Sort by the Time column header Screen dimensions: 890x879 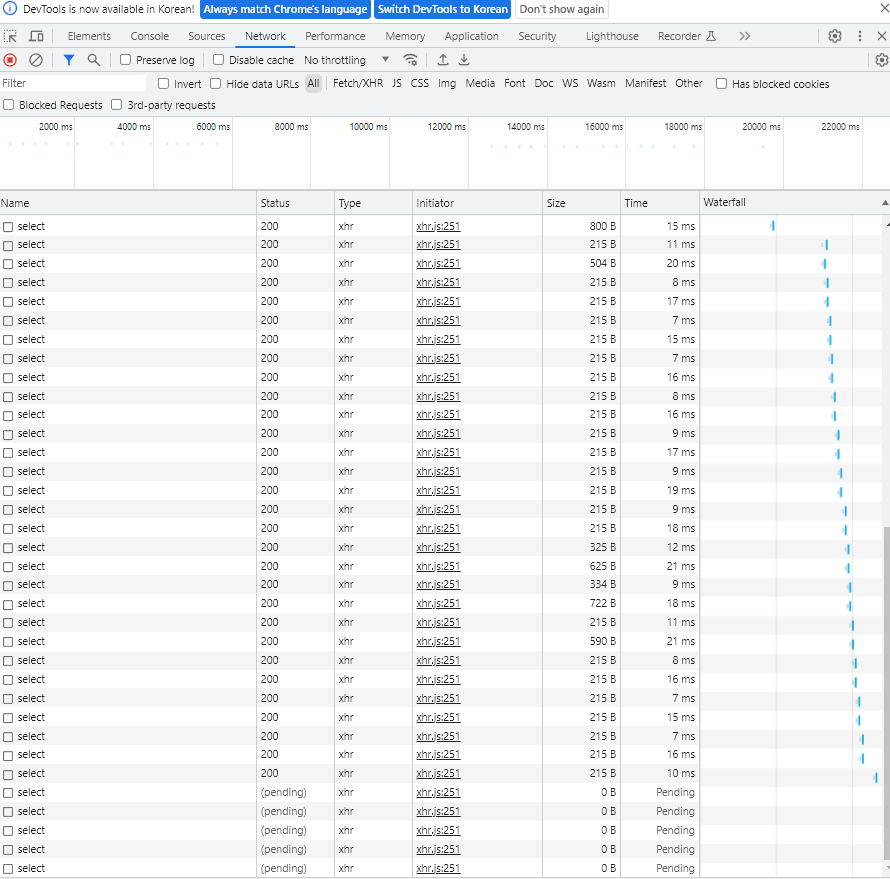pos(660,203)
